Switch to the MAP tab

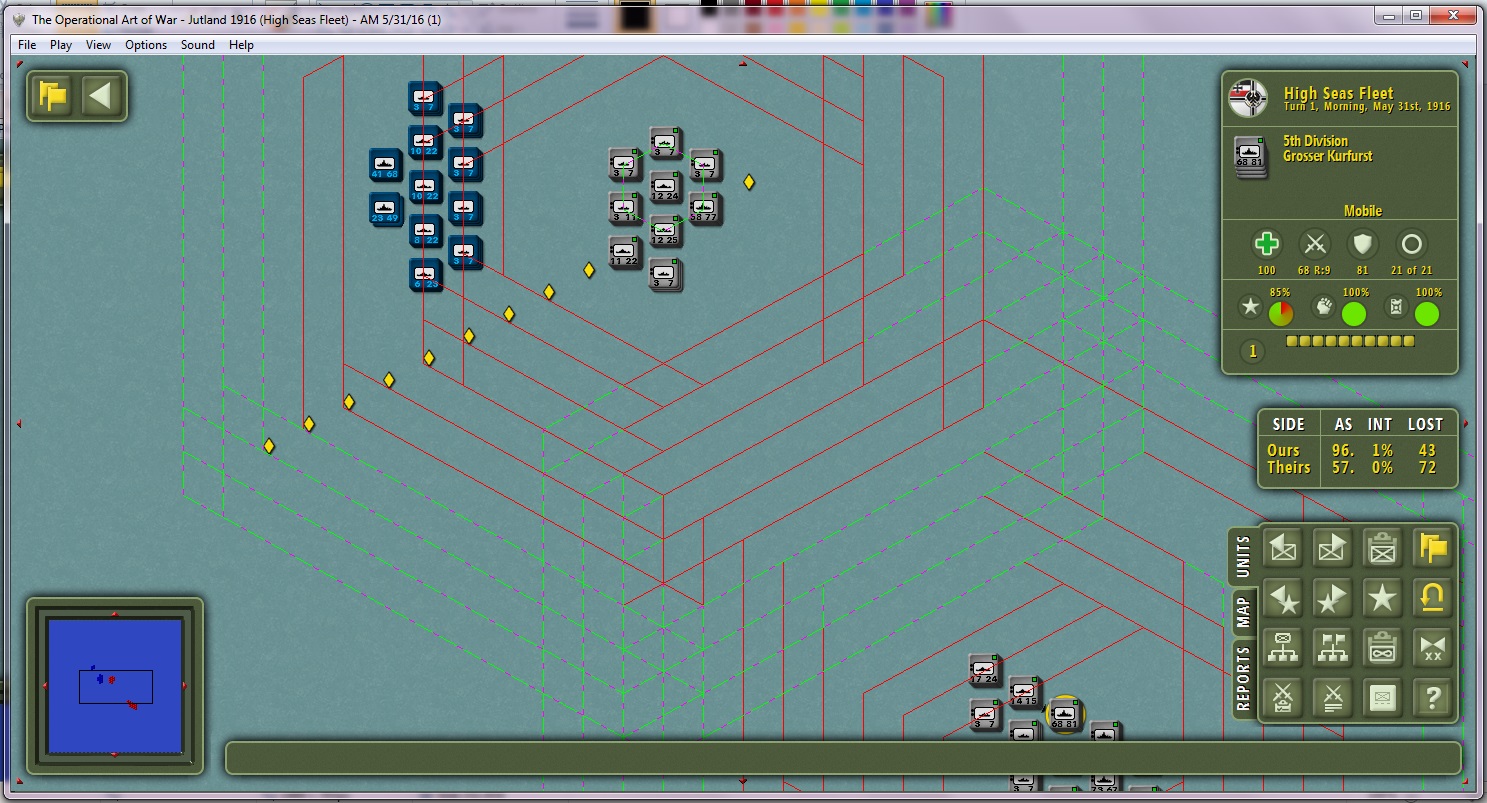[1243, 612]
